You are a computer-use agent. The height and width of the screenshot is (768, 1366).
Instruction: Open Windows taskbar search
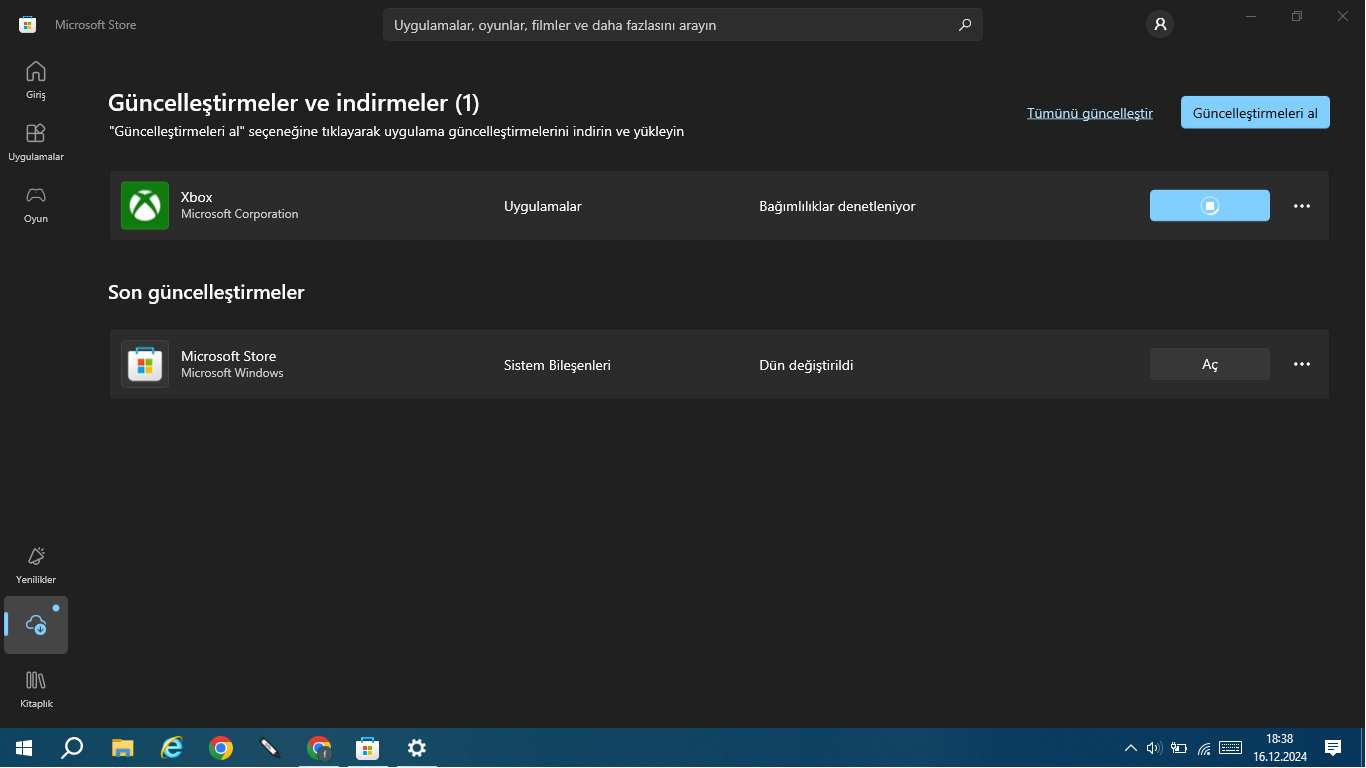(72, 748)
